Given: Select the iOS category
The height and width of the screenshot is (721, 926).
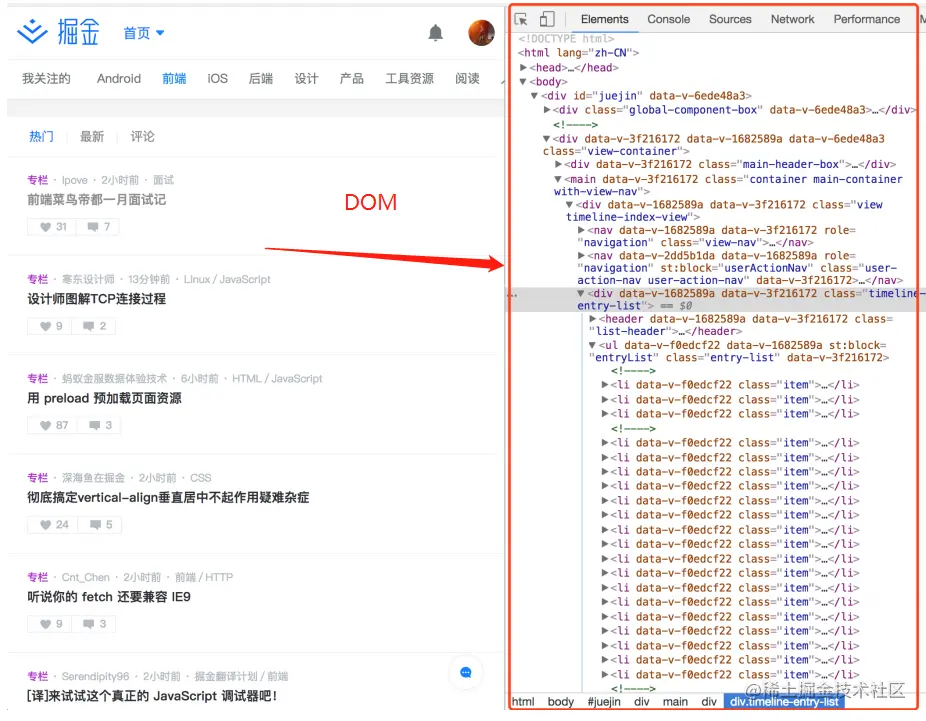Looking at the screenshot, I should pos(217,79).
